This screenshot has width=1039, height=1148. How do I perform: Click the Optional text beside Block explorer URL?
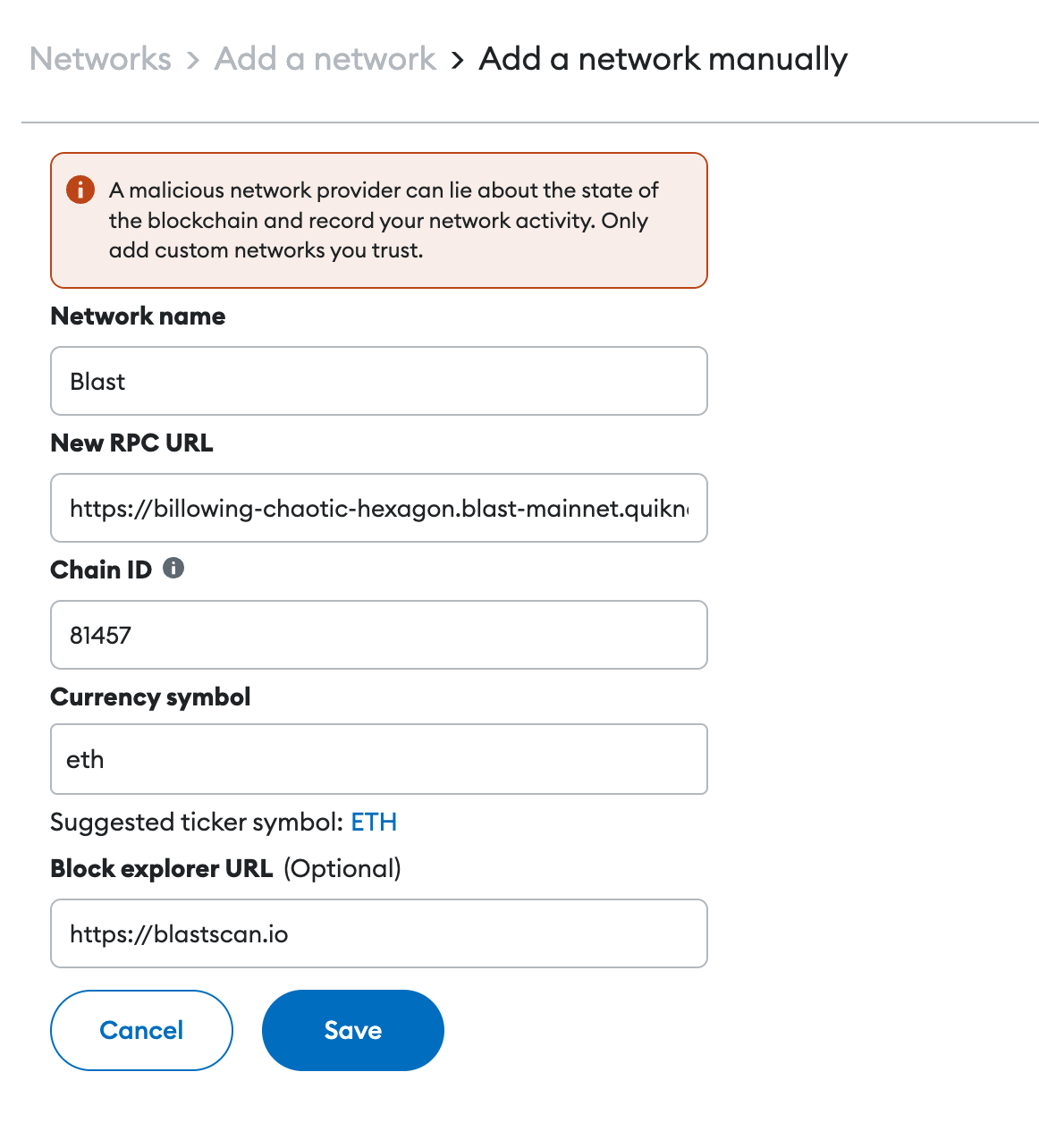point(342,868)
